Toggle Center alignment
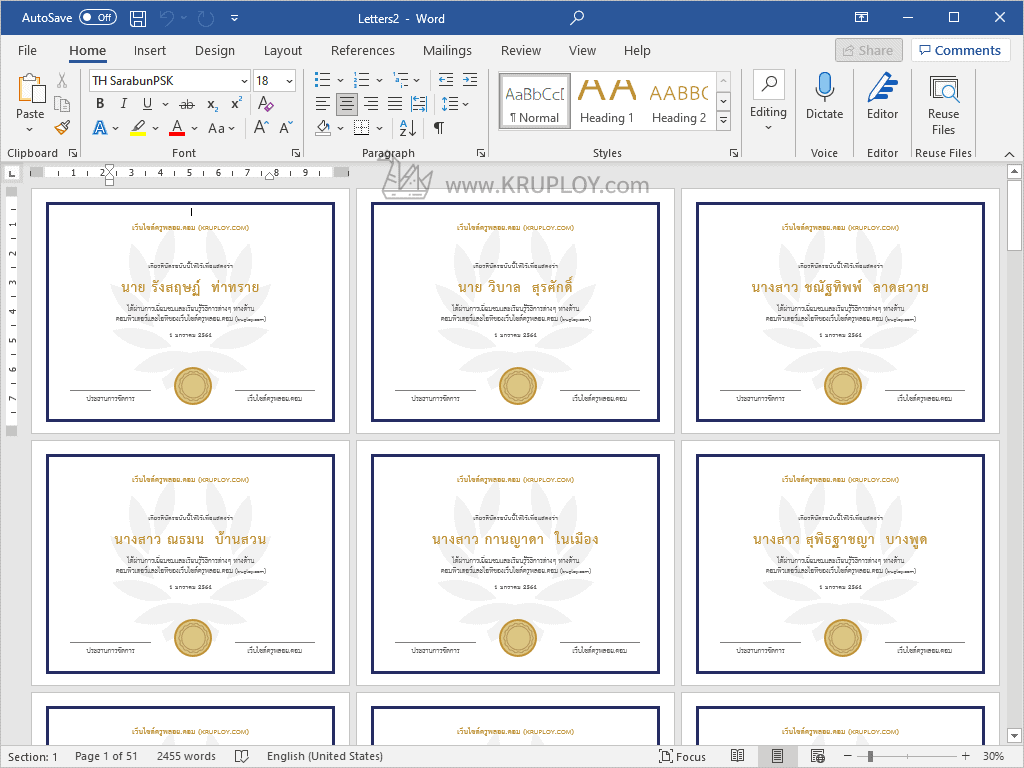Image resolution: width=1024 pixels, height=768 pixels. pos(347,104)
